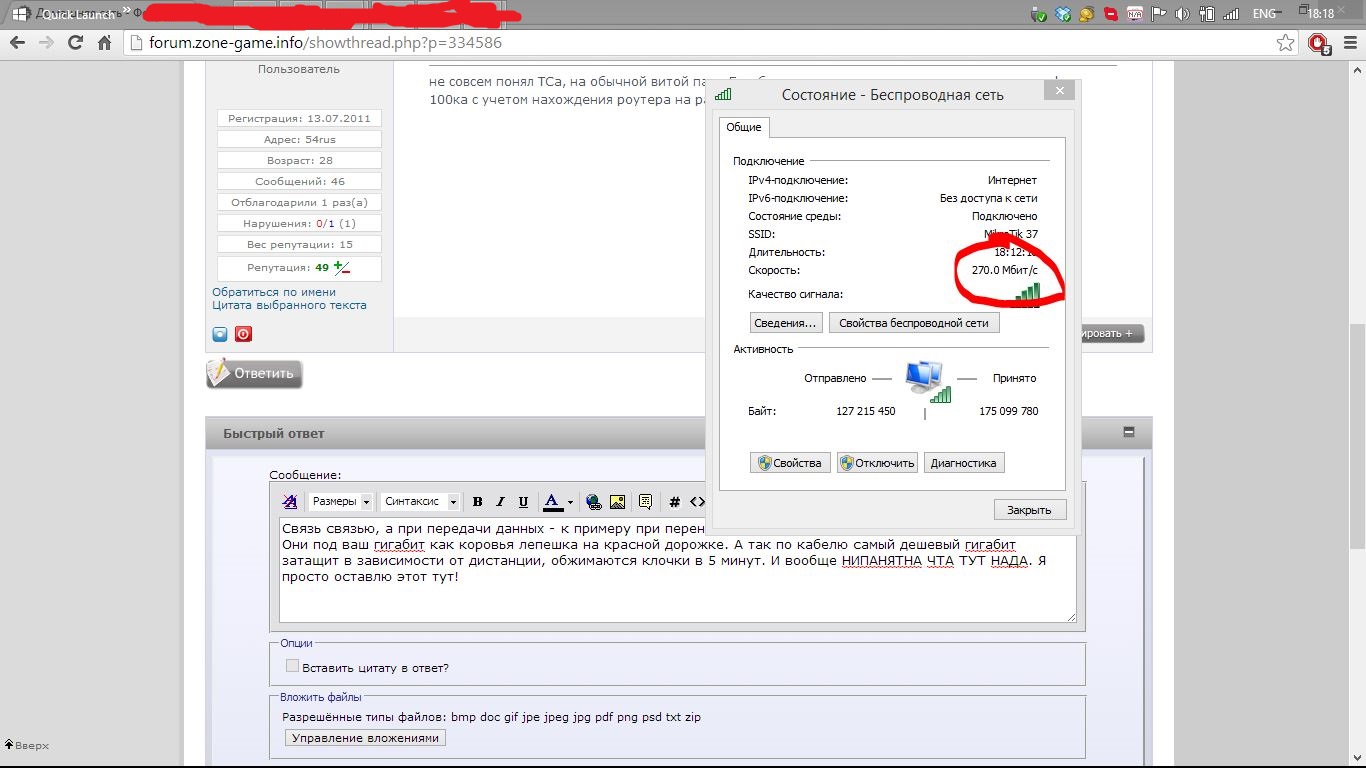Collapse the Быстрый ответ panel
The image size is (1366, 768).
tap(1129, 433)
